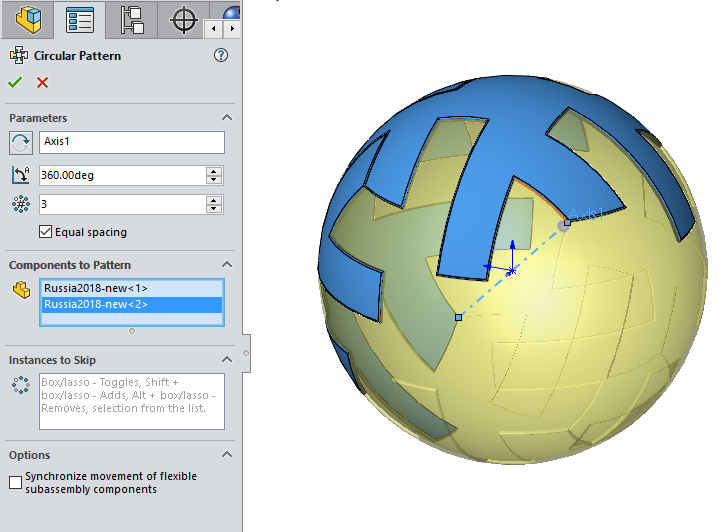
Task: Click the instance count icon beside 3
Action: pos(21,204)
